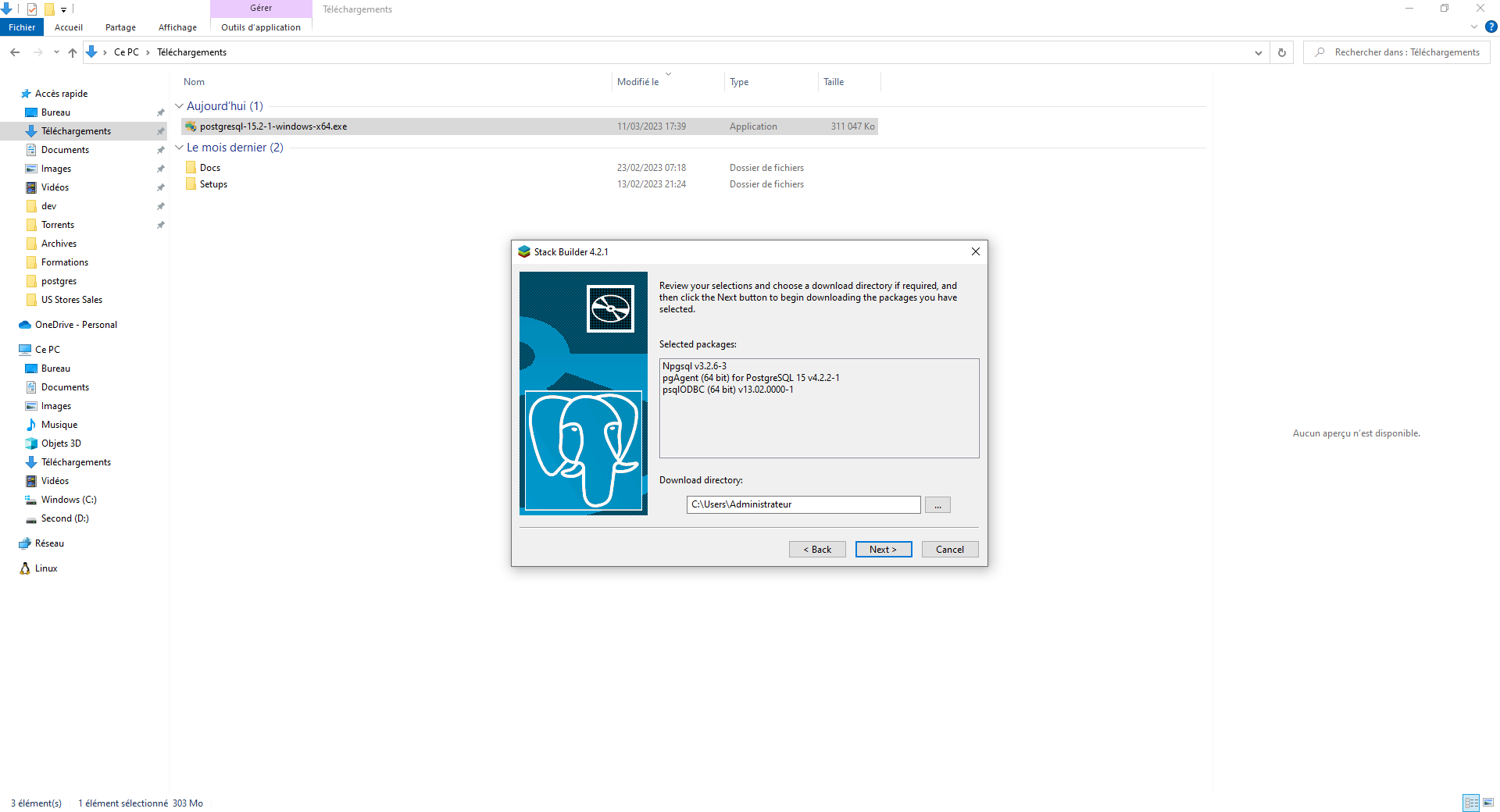Open the Formations folder in sidebar
1500x812 pixels.
click(65, 262)
